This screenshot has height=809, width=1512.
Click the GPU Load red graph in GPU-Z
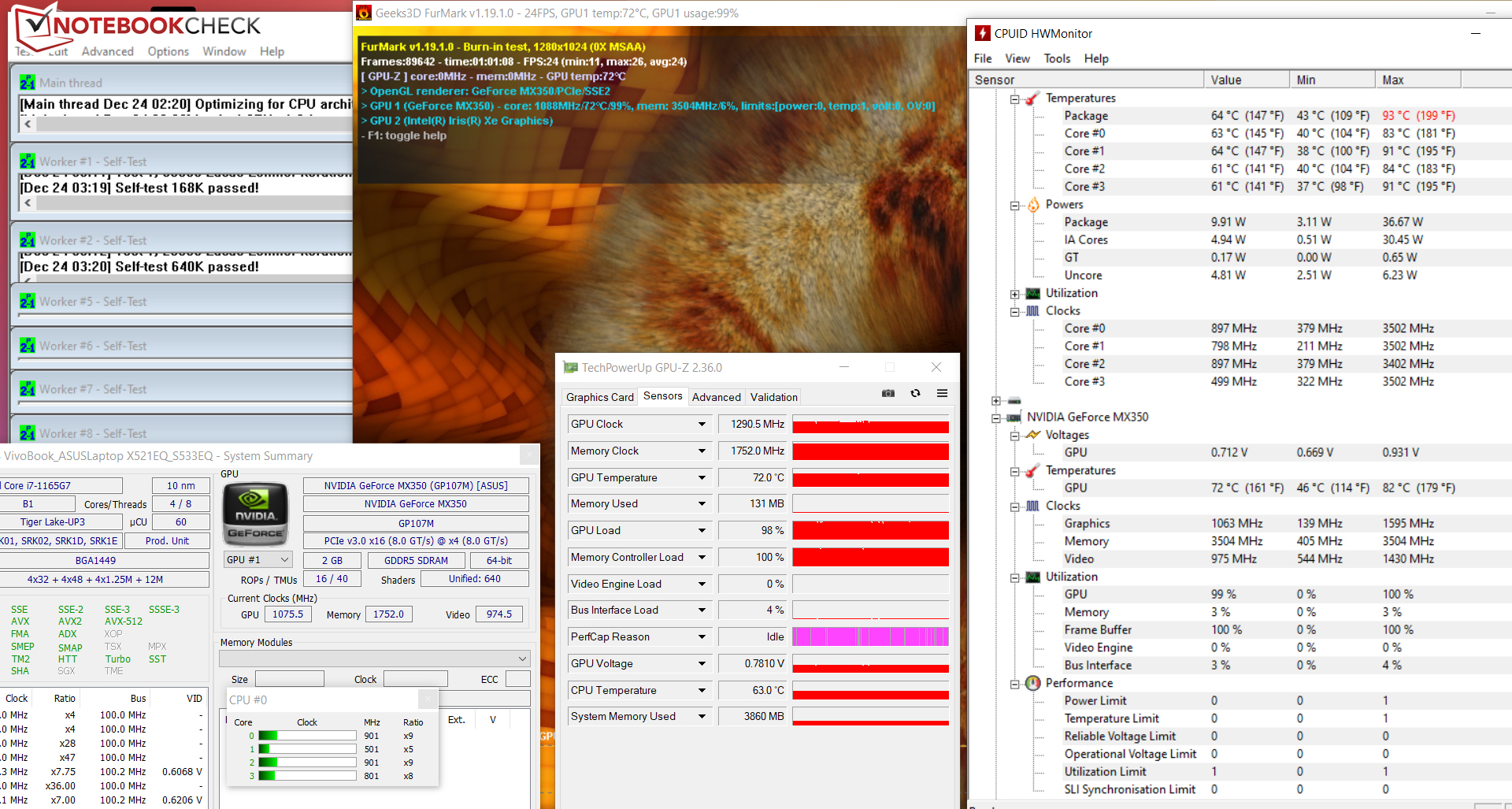tap(870, 530)
